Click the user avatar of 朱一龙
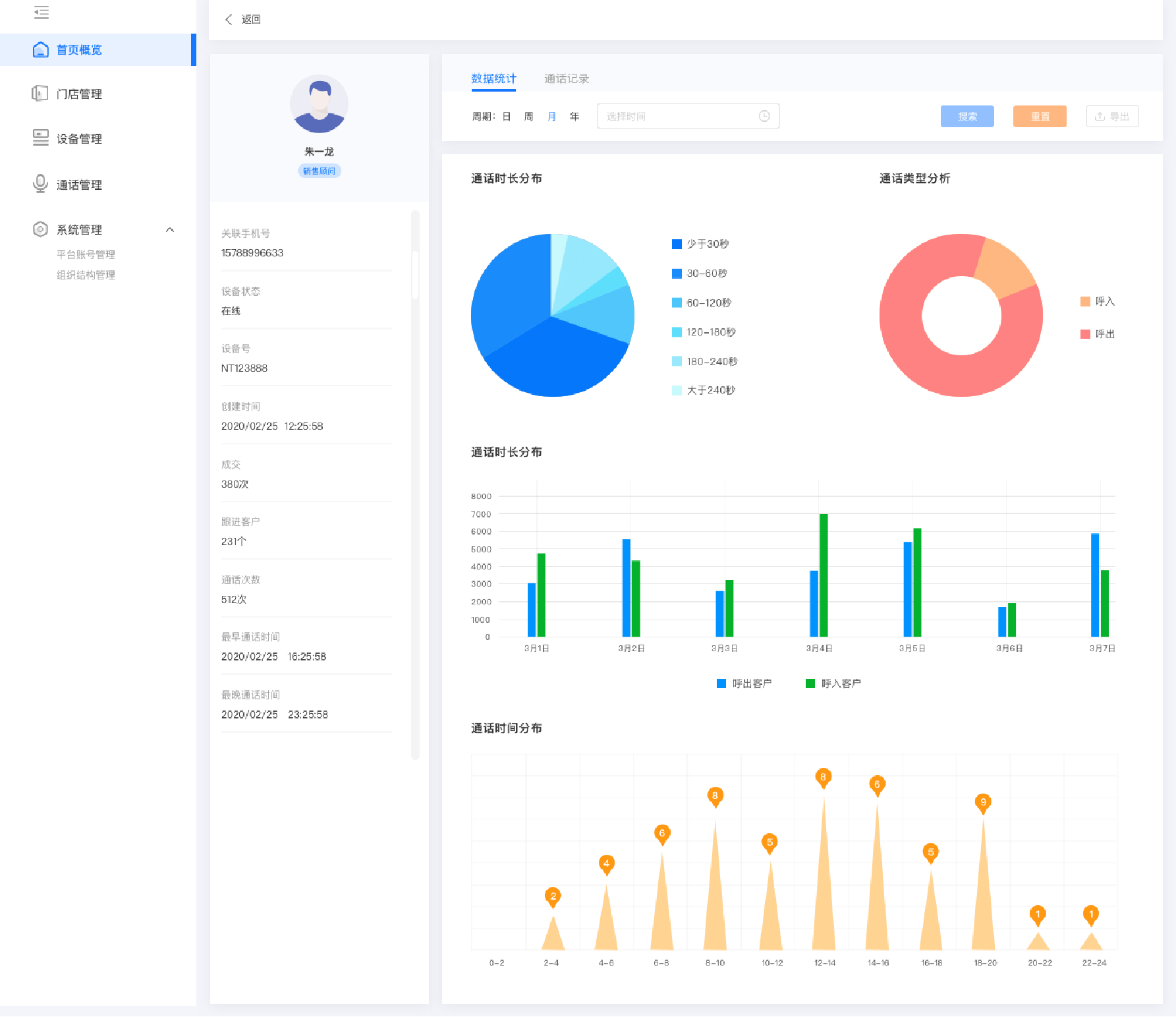This screenshot has width=1176, height=1017. [319, 104]
